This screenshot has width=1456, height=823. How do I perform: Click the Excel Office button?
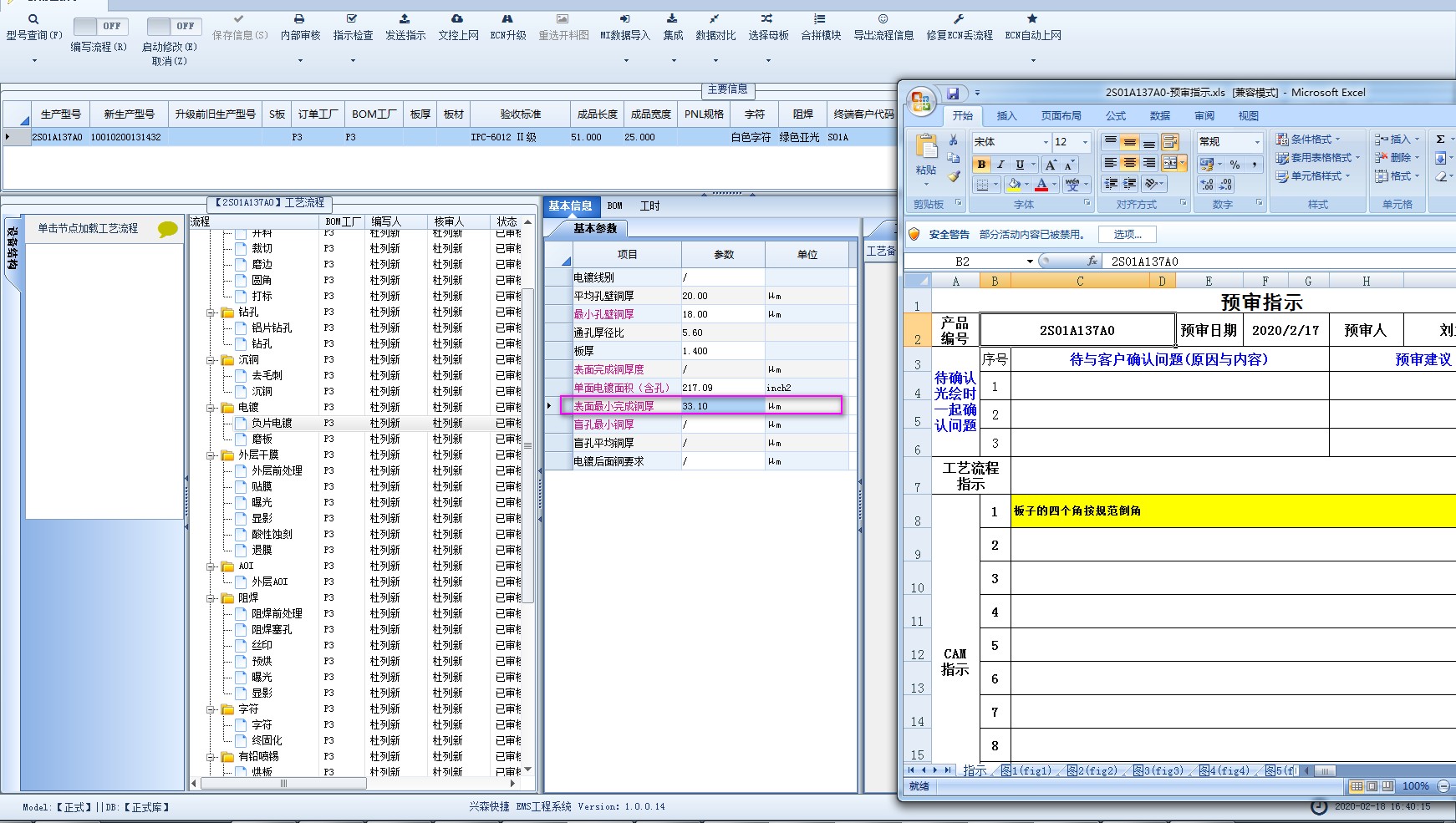pos(921,102)
